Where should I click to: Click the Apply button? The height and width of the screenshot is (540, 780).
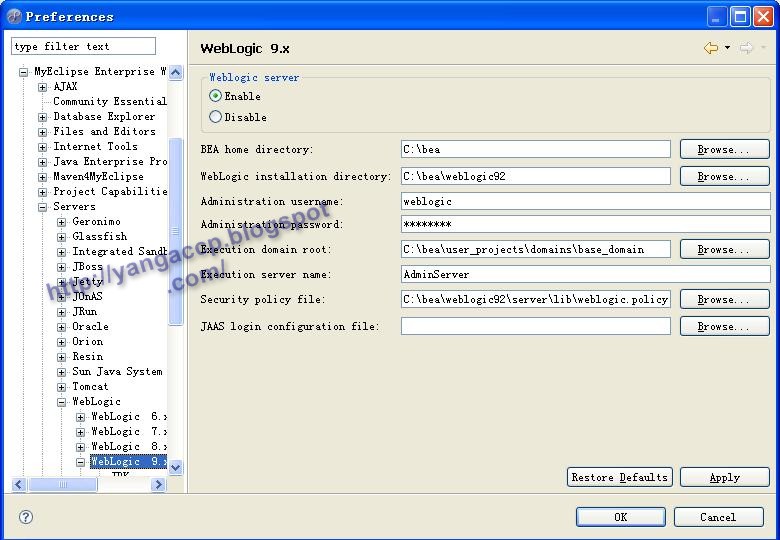coord(724,477)
